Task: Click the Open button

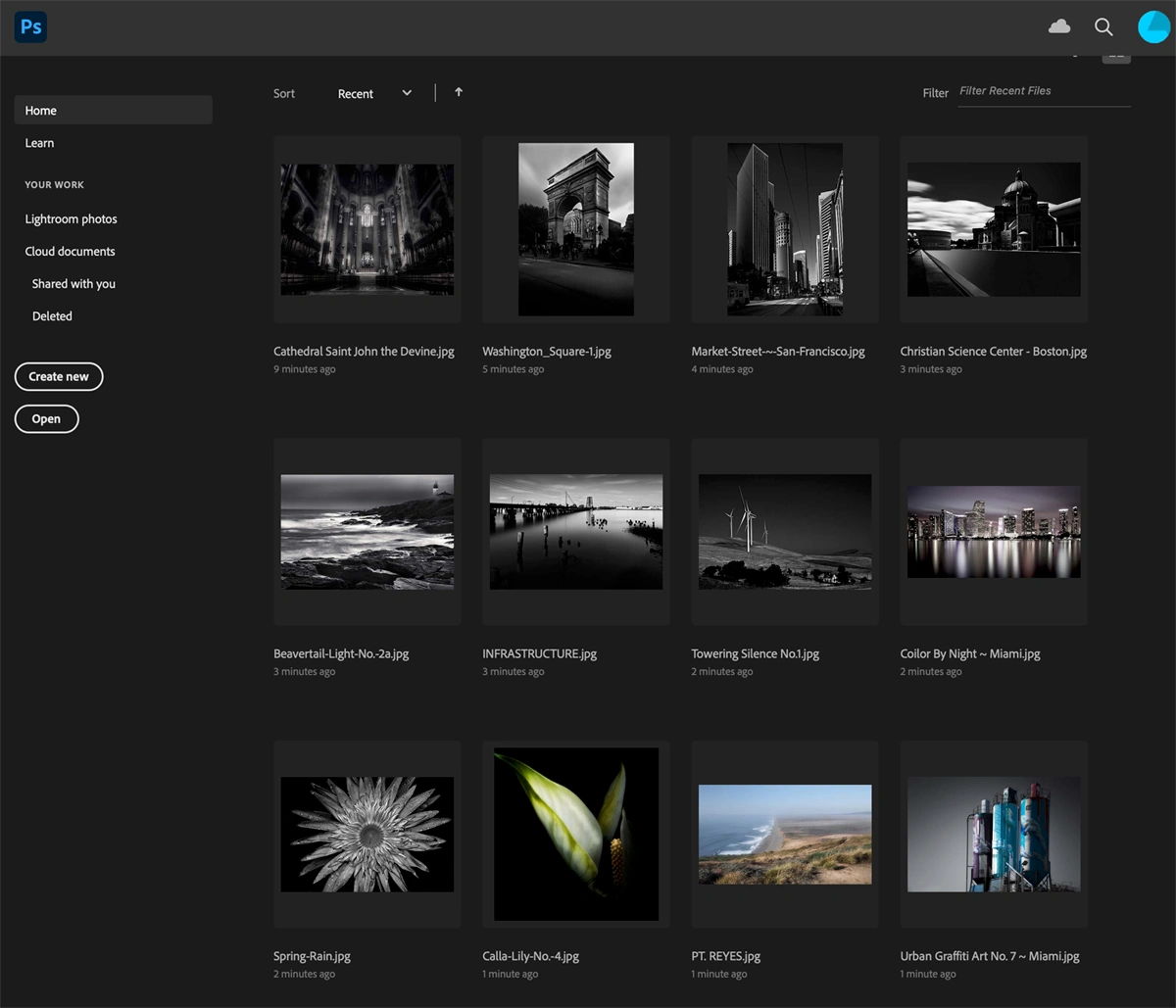Action: coord(46,419)
